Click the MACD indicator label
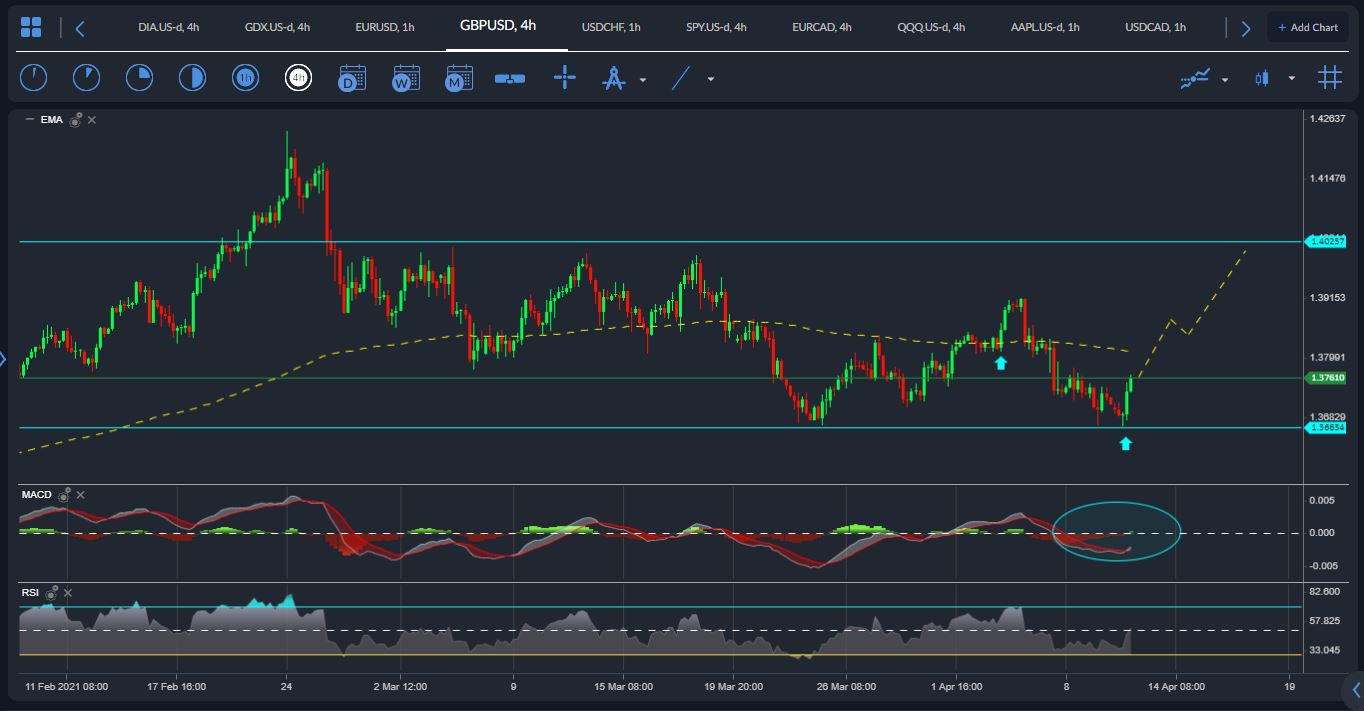The height and width of the screenshot is (711, 1364). tap(37, 494)
